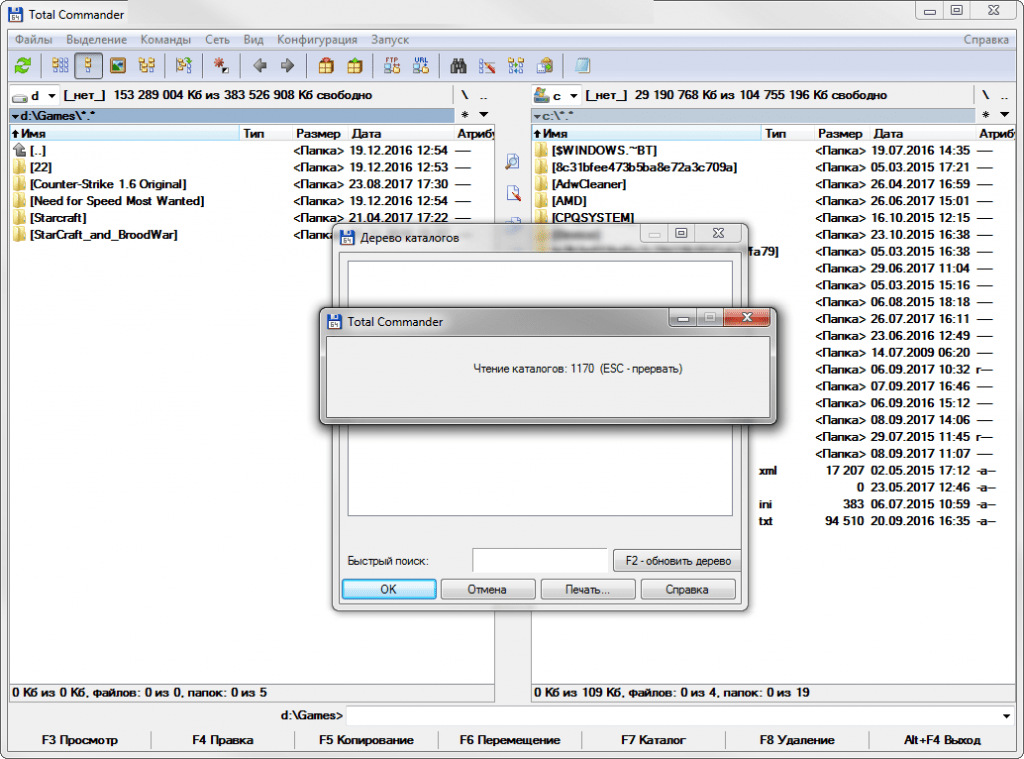This screenshot has width=1024, height=759.
Task: Open left panel directory history arrow
Action: [x=484, y=116]
